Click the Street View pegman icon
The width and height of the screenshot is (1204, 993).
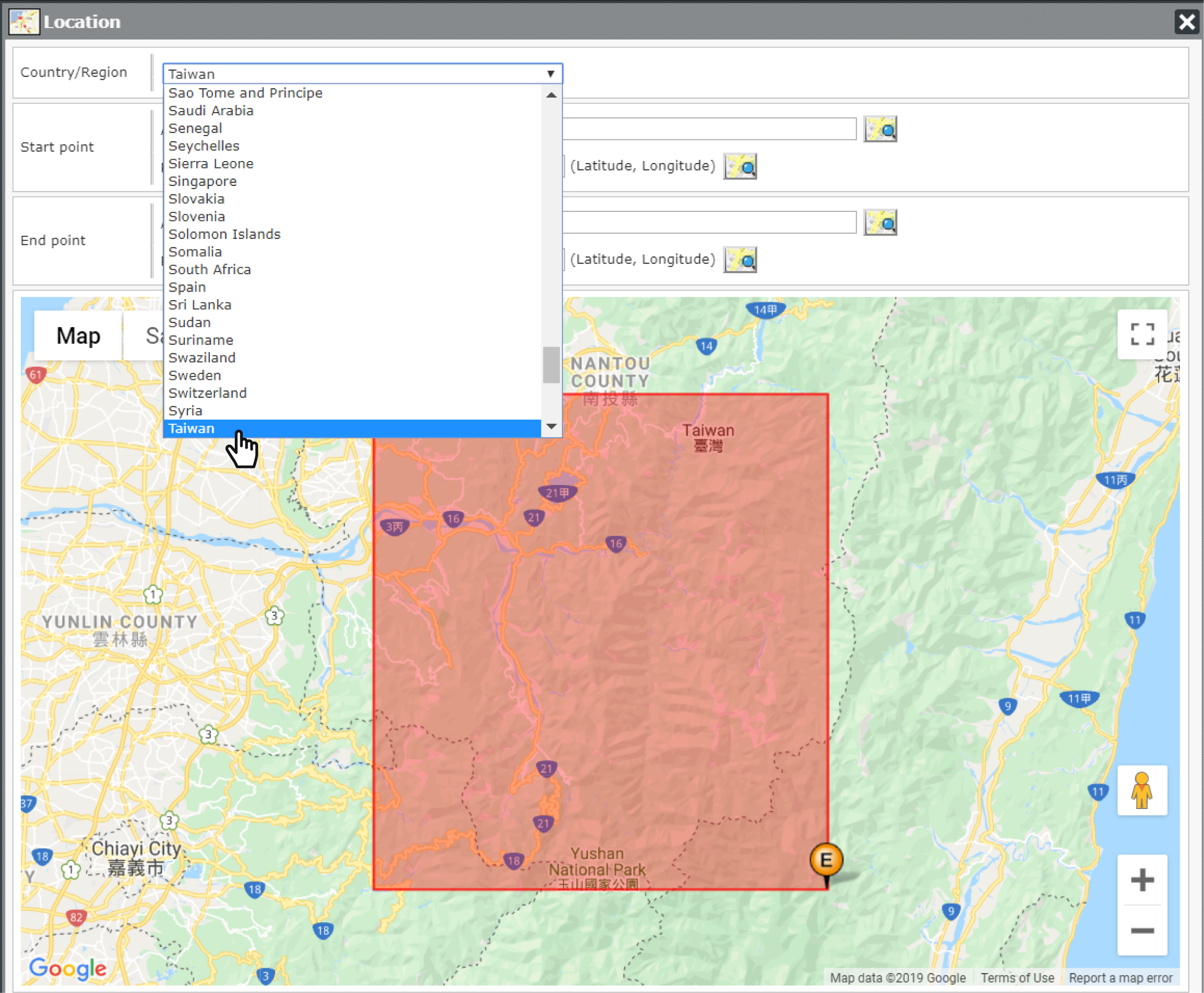coord(1142,790)
